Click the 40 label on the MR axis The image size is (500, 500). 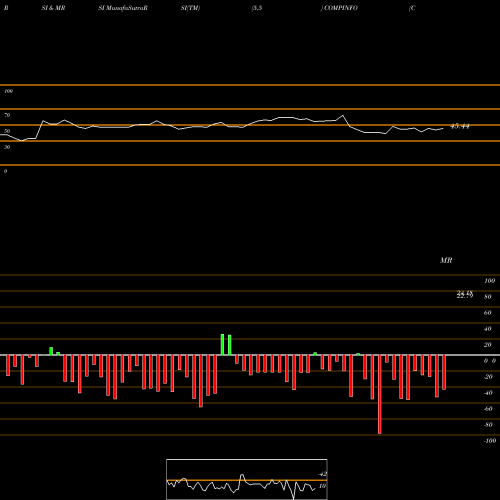click(488, 329)
